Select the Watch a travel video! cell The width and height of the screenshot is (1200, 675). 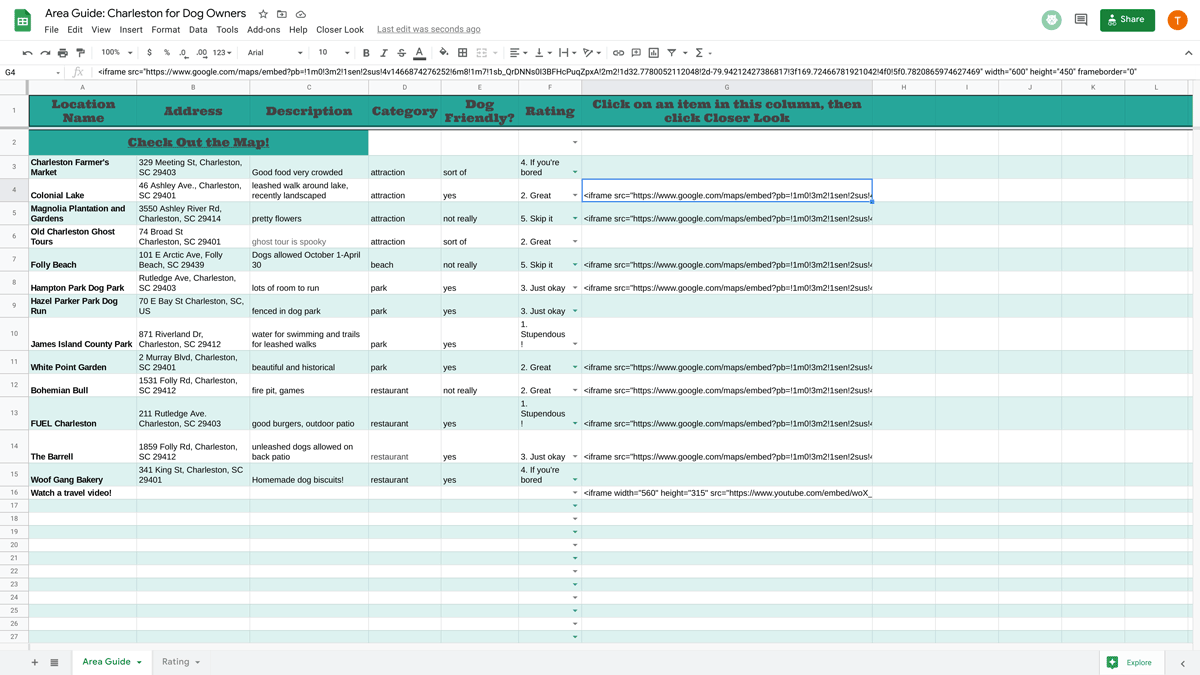pyautogui.click(x=82, y=493)
